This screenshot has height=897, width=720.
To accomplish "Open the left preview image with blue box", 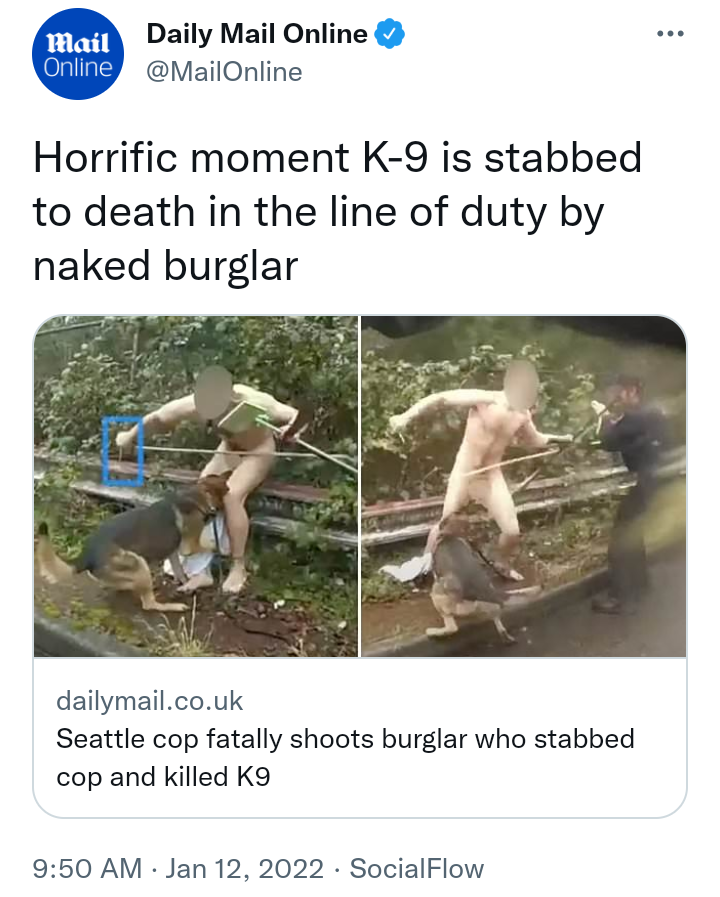I will (x=196, y=486).
